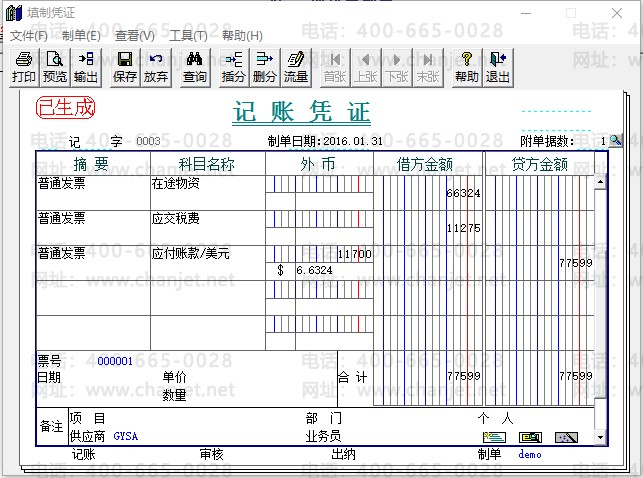Viewport: 643px width, 478px height.
Task: Save the voucher with 保存
Action: click(125, 67)
